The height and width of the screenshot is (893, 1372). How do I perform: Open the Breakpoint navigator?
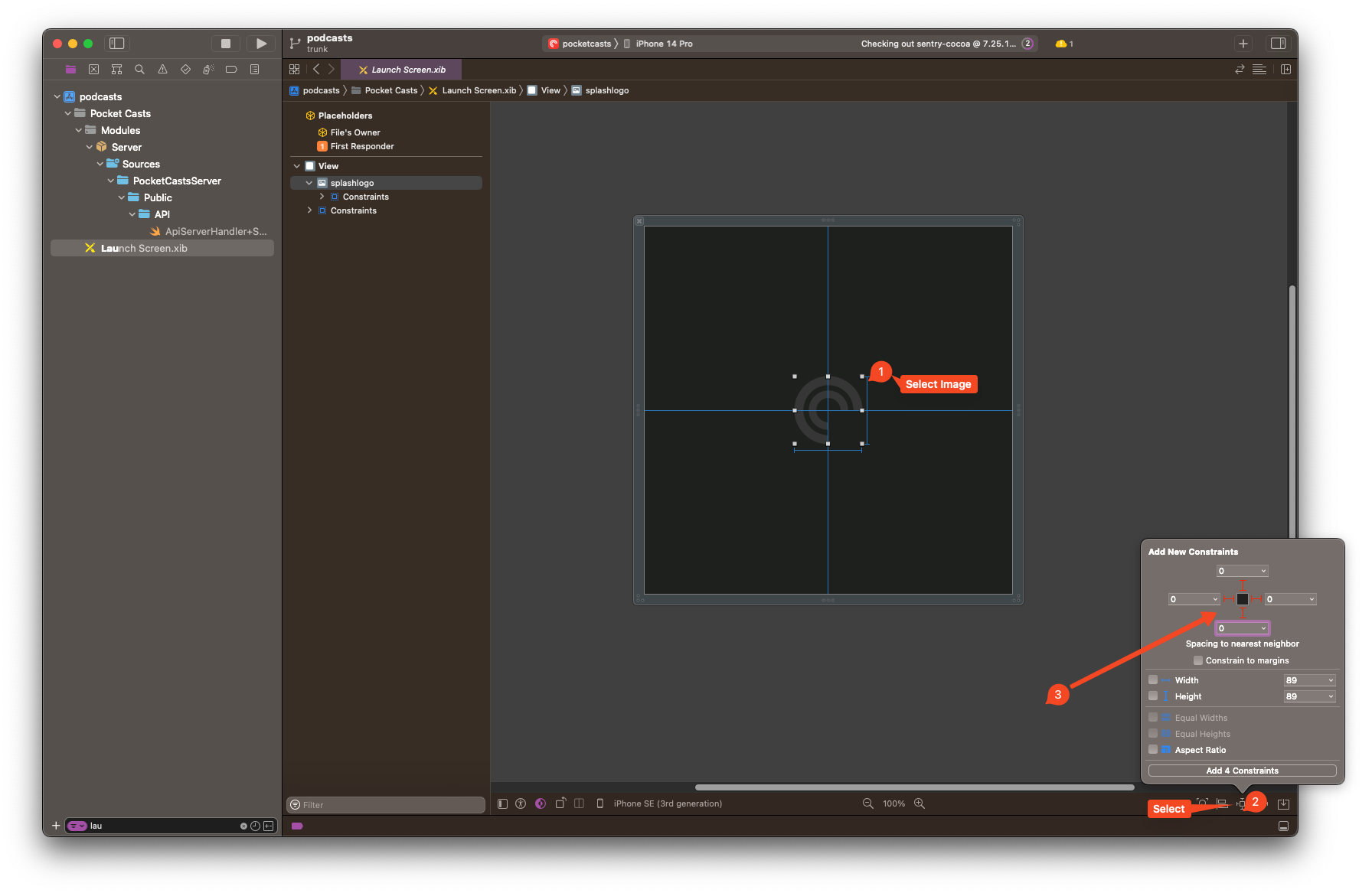(x=231, y=70)
